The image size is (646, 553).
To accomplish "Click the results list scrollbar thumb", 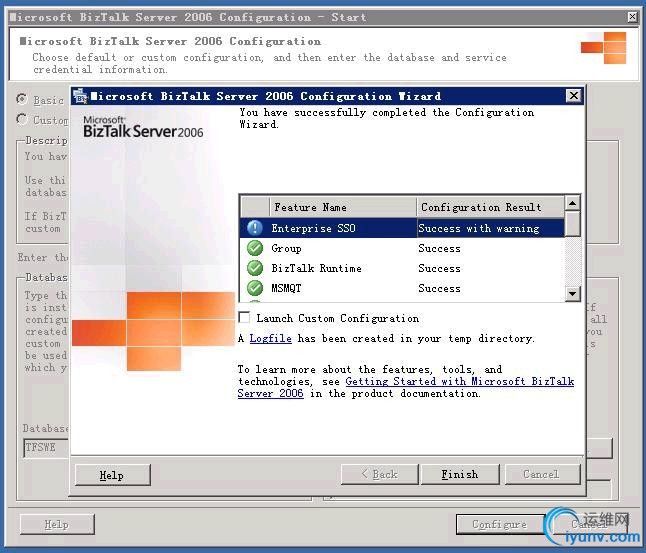I will (572, 224).
